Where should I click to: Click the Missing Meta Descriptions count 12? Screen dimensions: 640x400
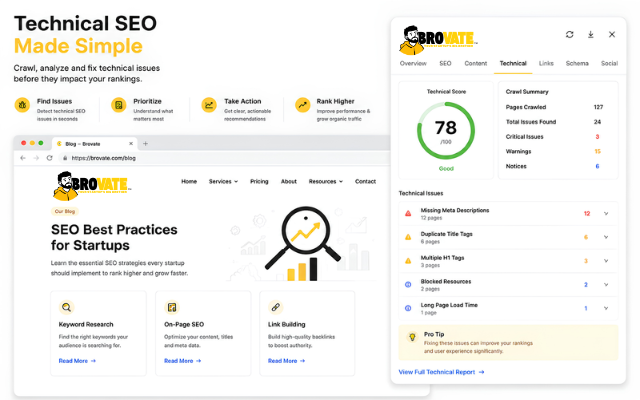coord(587,213)
